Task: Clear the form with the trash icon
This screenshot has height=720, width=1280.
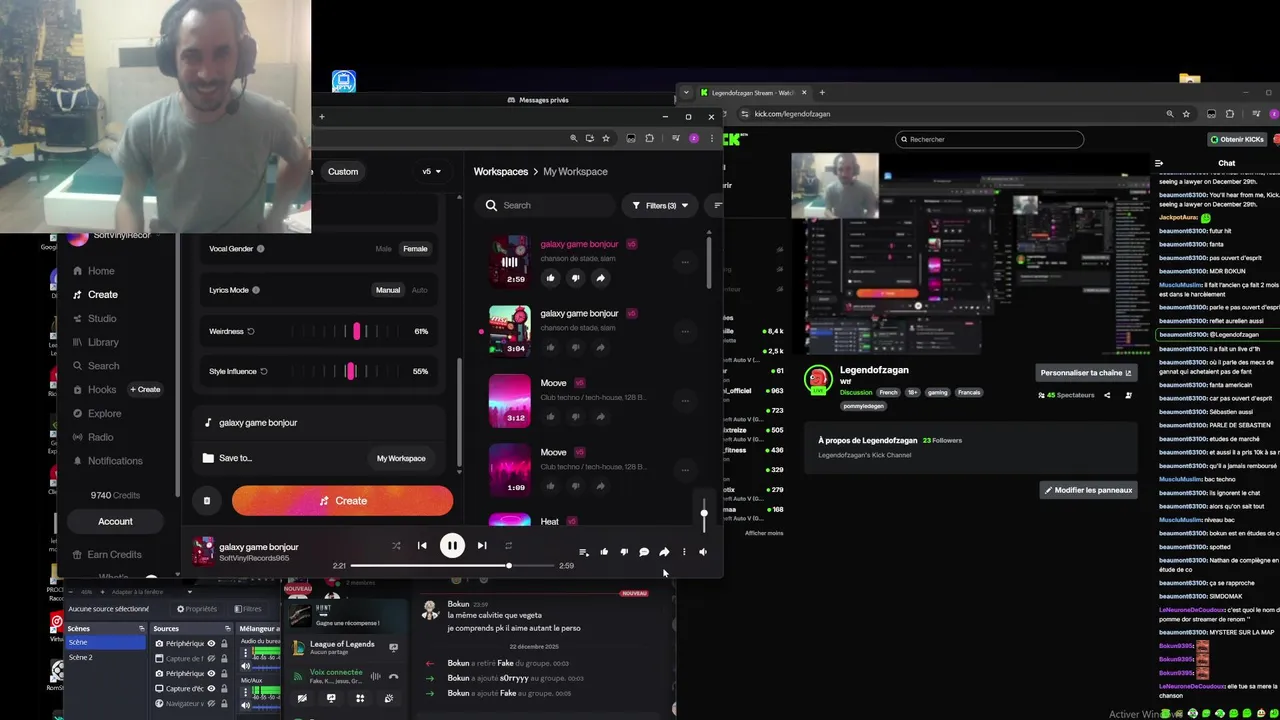Action: click(x=207, y=501)
